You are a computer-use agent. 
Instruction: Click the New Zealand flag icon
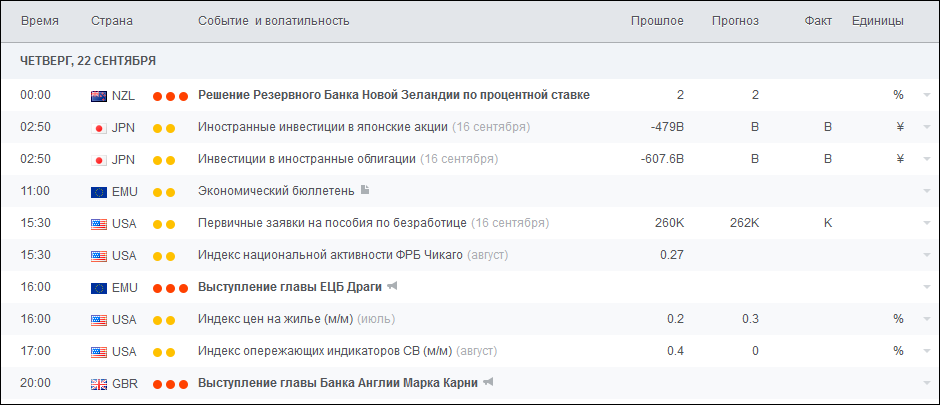[x=99, y=96]
